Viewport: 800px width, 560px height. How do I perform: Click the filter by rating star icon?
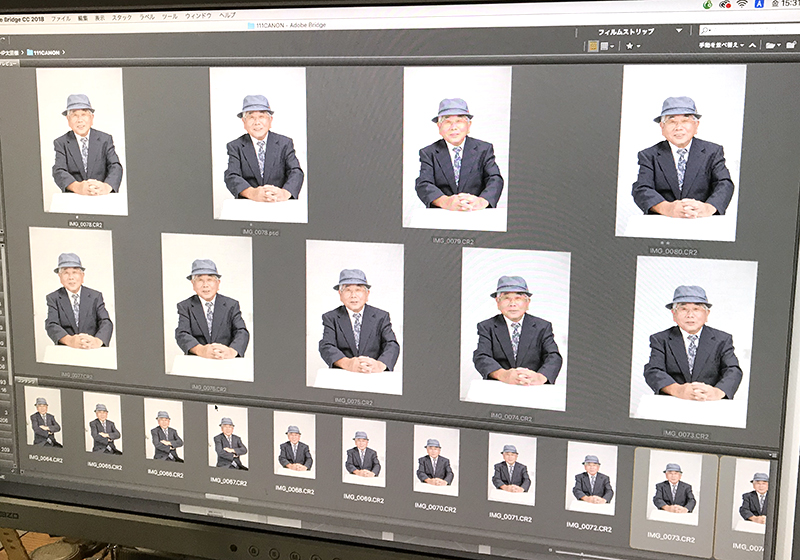pos(630,46)
